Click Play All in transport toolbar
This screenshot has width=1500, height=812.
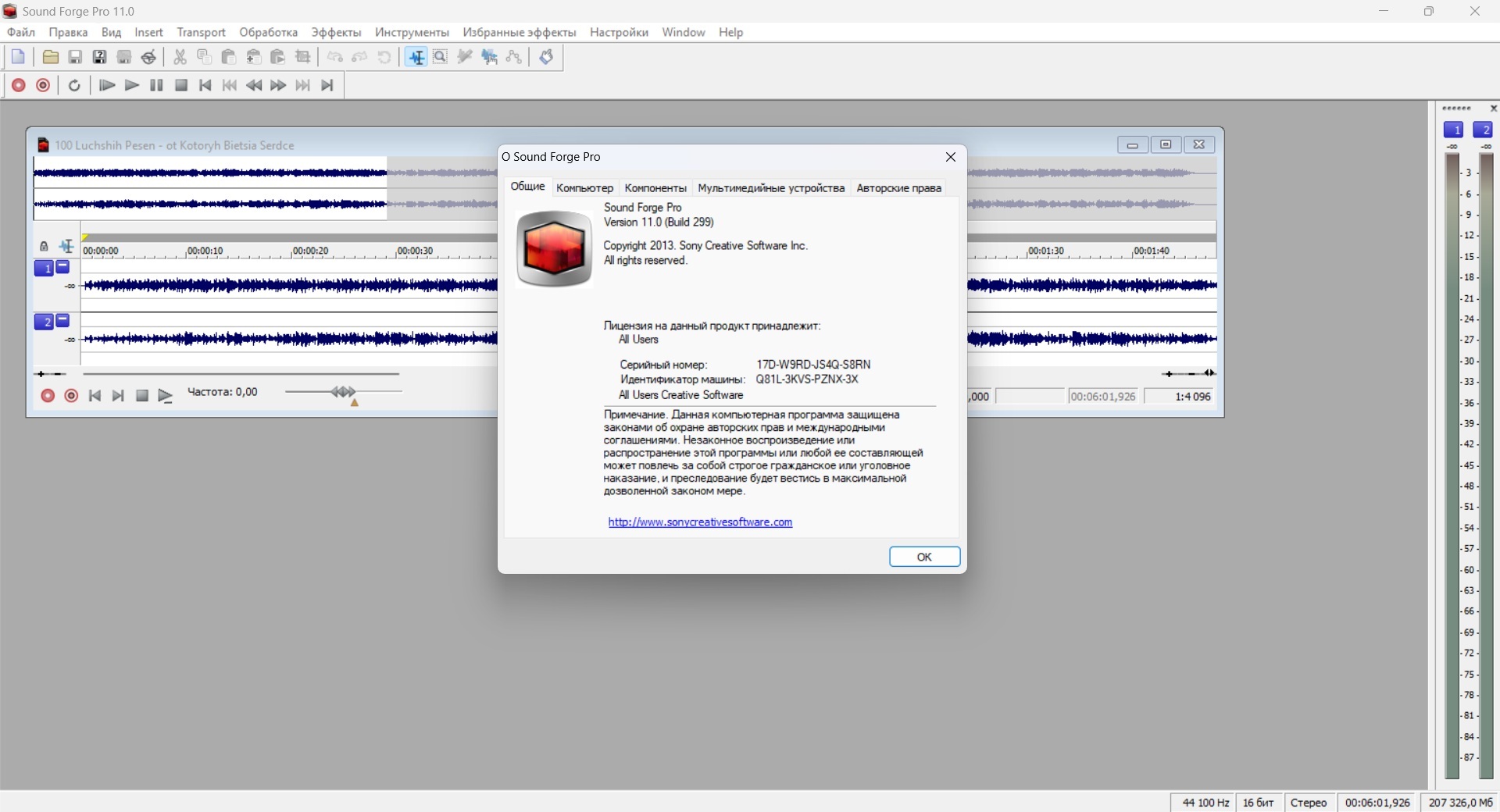[x=107, y=86]
